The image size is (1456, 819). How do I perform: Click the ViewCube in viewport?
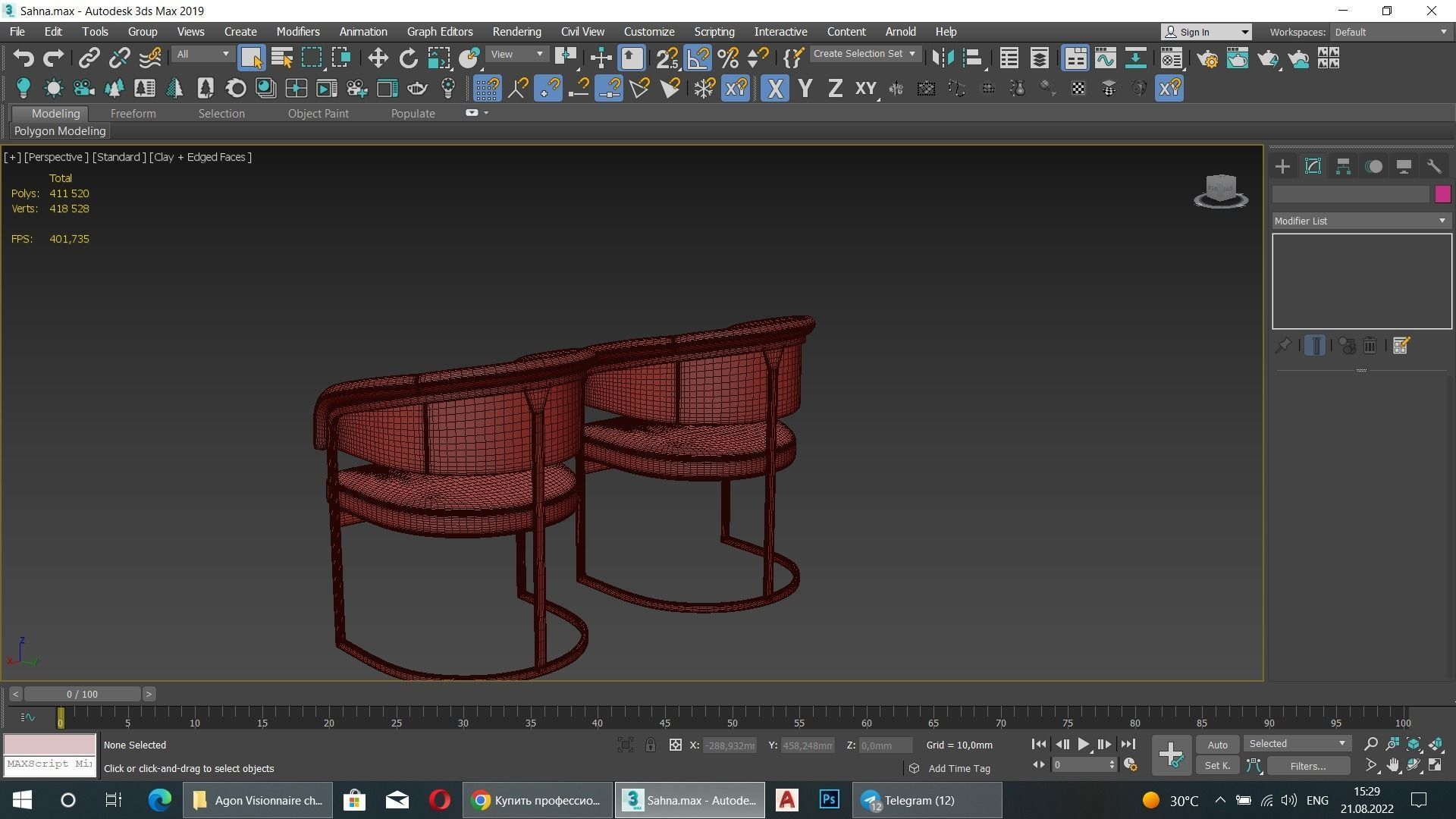coord(1221,190)
